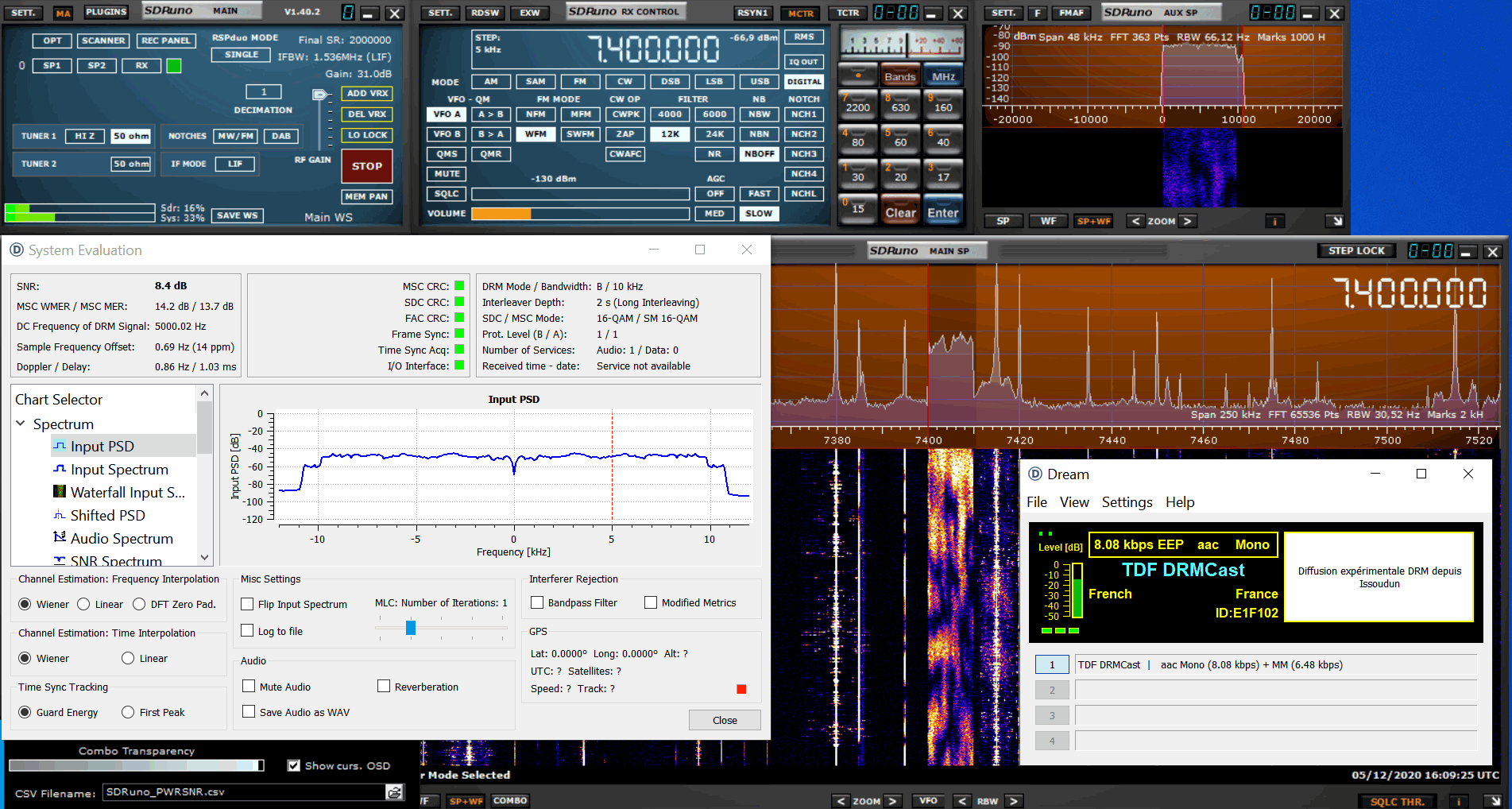Click the CSV filename browse folder icon
1512x809 pixels.
click(394, 792)
